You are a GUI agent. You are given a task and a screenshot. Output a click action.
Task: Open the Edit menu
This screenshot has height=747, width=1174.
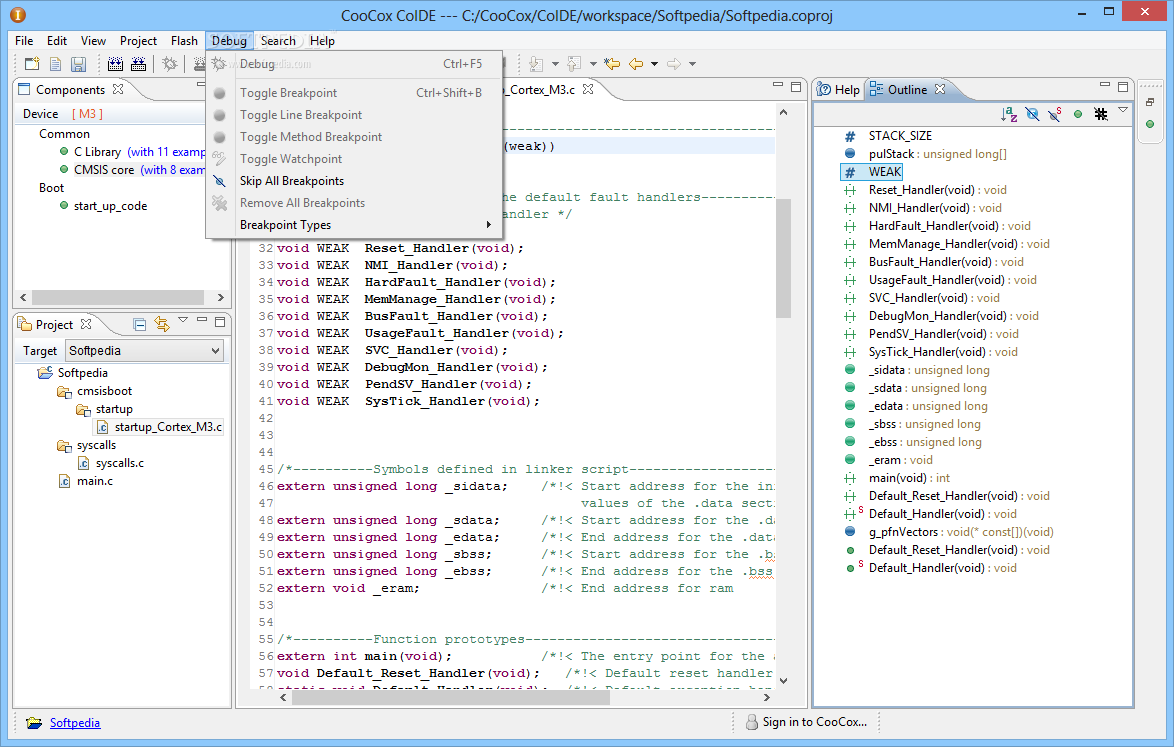click(x=57, y=41)
